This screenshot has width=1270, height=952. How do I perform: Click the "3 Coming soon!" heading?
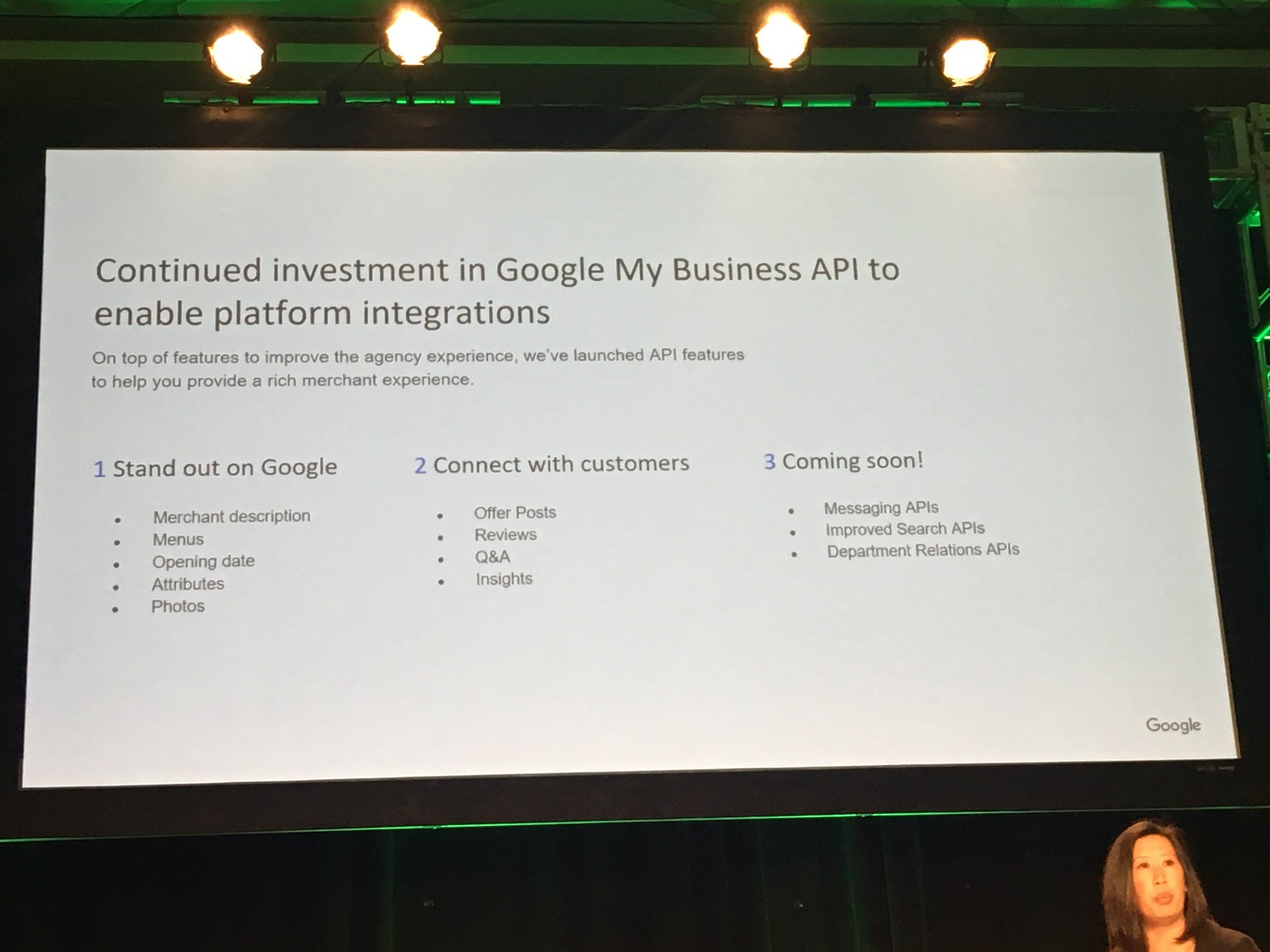pos(843,461)
